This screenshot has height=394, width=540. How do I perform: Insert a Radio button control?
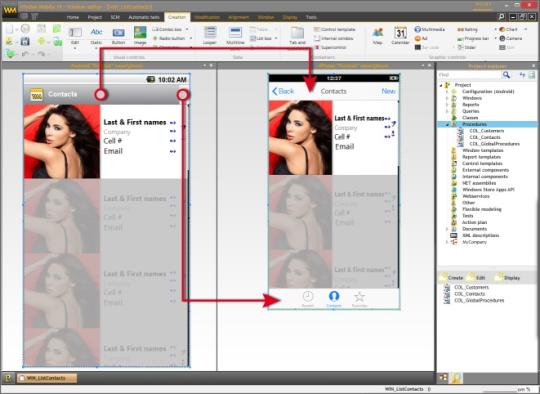(x=169, y=39)
